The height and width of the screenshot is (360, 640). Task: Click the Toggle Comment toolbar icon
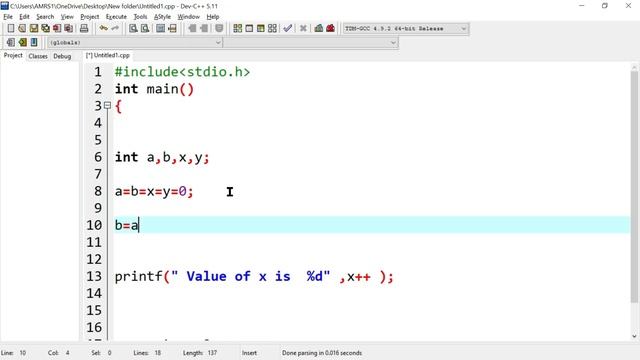219,28
